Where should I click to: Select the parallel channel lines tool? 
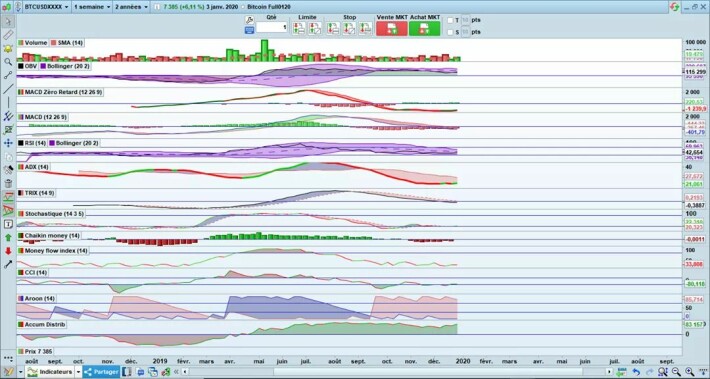tap(8, 116)
